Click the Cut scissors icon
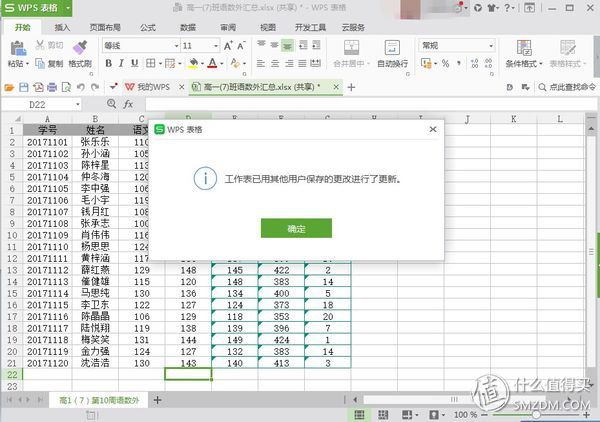 pos(40,45)
